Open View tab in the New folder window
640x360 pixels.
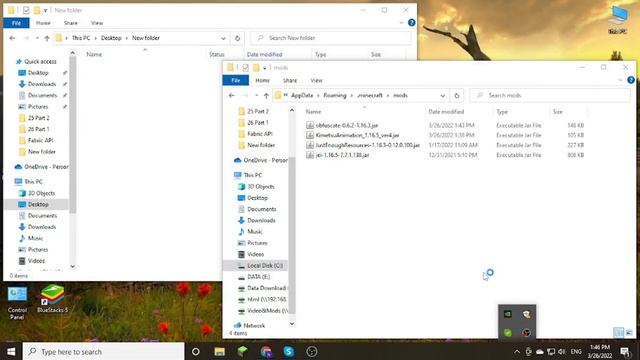97,23
